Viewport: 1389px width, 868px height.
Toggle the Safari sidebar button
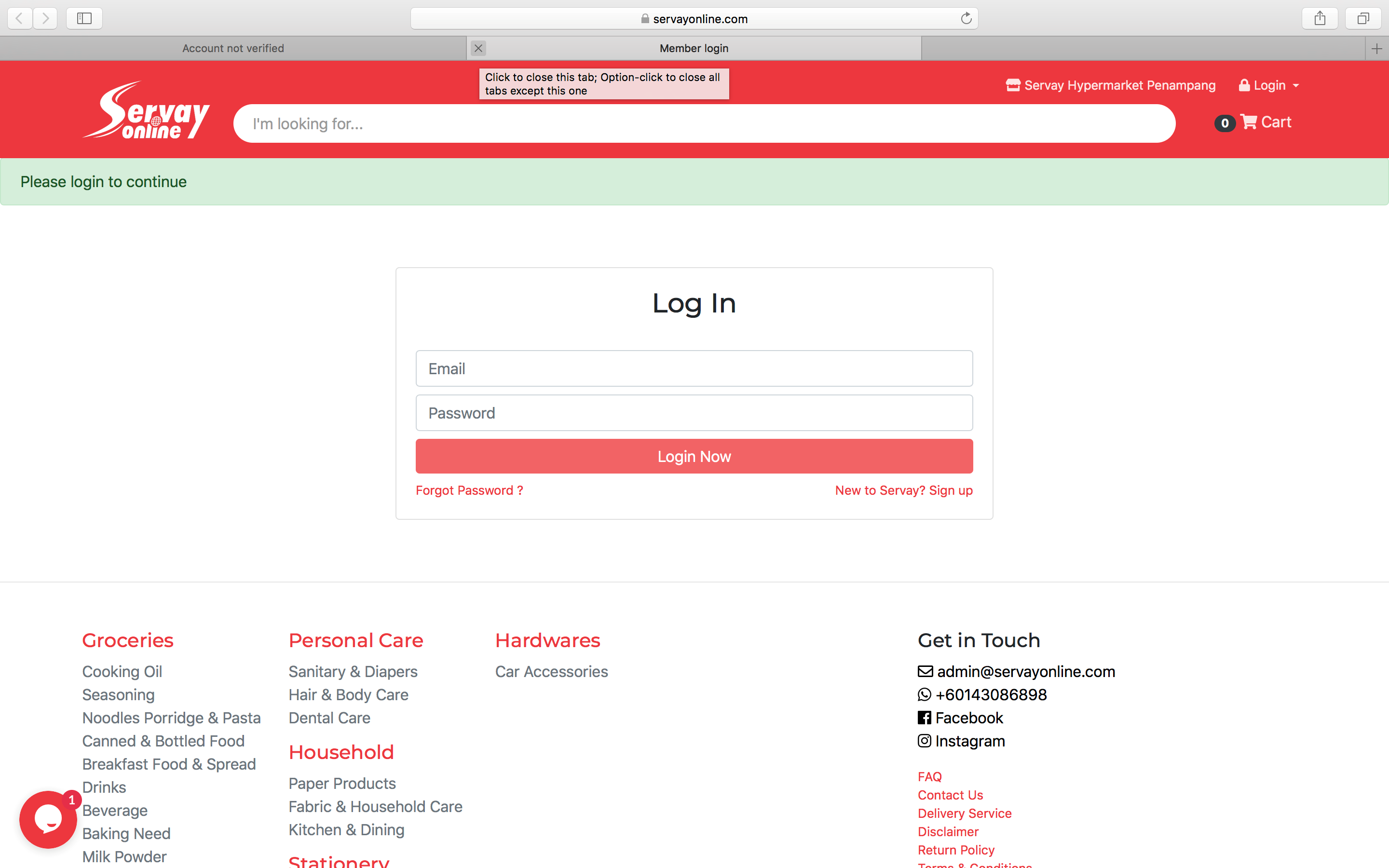(84, 18)
